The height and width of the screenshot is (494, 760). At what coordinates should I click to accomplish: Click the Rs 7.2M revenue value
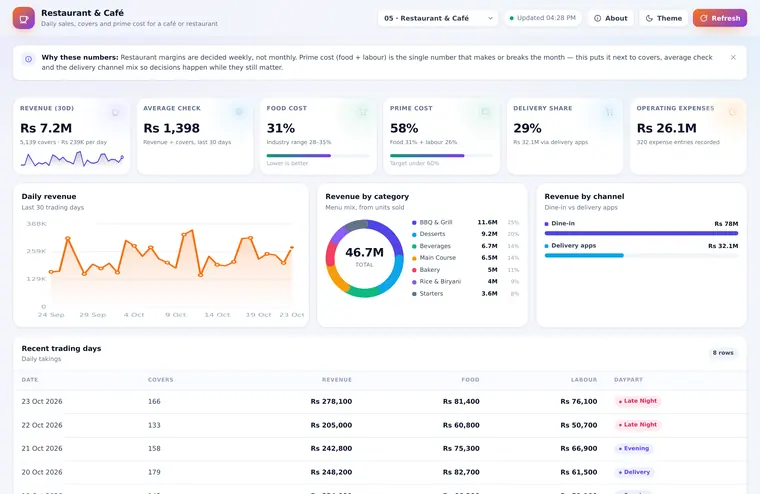[46, 128]
